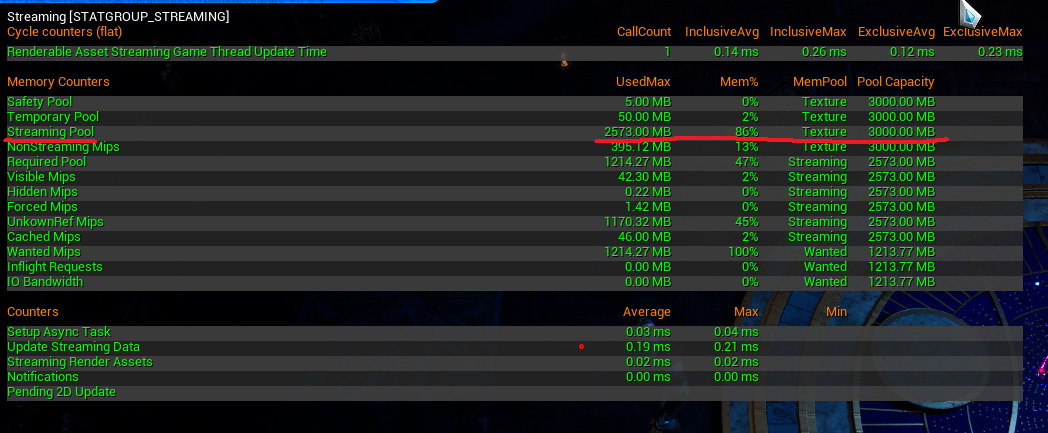Click the 0.14 ms InclusiveAvg value
The image size is (1048, 433).
(x=736, y=51)
